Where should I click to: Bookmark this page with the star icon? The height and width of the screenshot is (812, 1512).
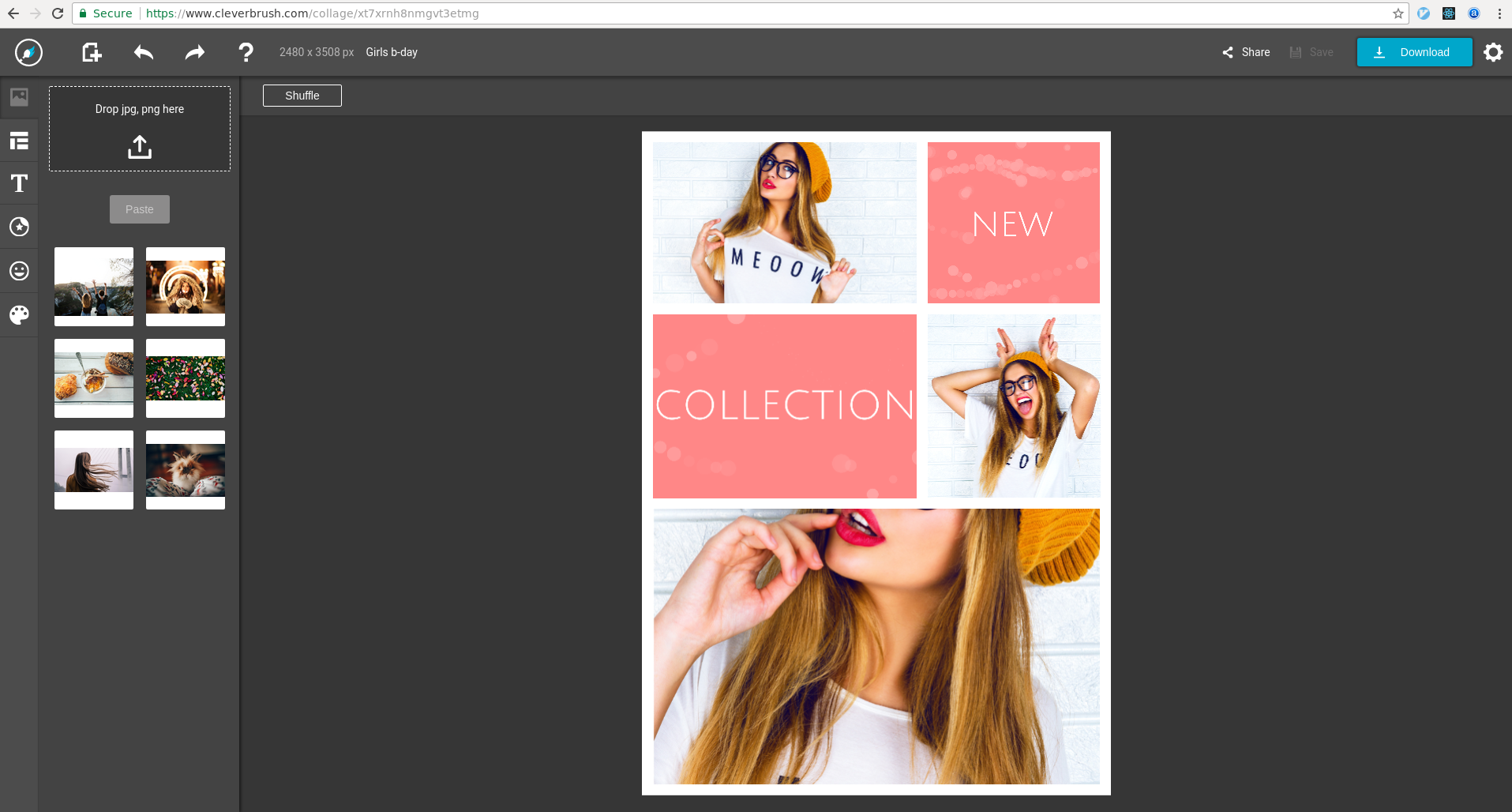pos(1398,13)
